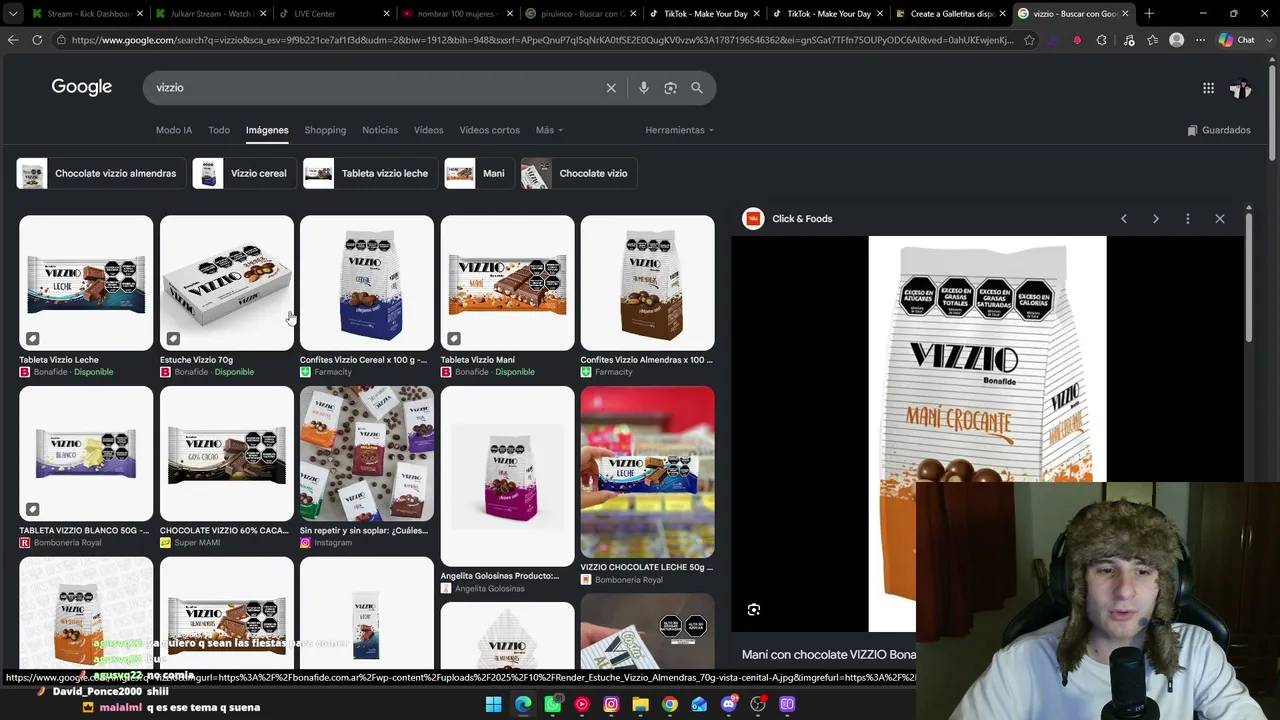Switch to 'Create a Galletitas' browser tab
This screenshot has width=1280, height=720.
click(x=950, y=14)
